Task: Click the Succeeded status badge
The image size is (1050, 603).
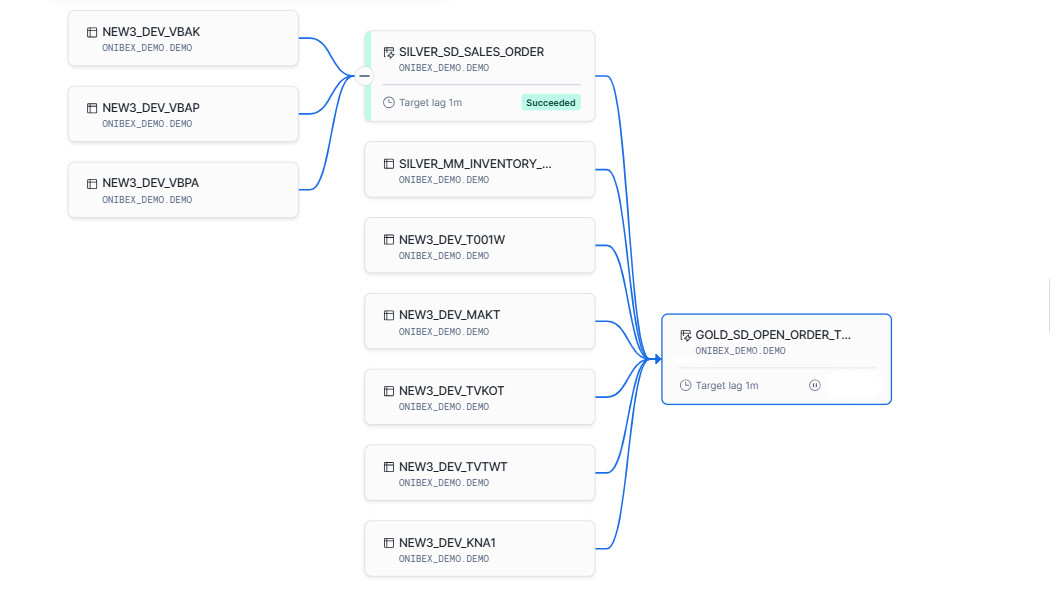Action: point(551,102)
